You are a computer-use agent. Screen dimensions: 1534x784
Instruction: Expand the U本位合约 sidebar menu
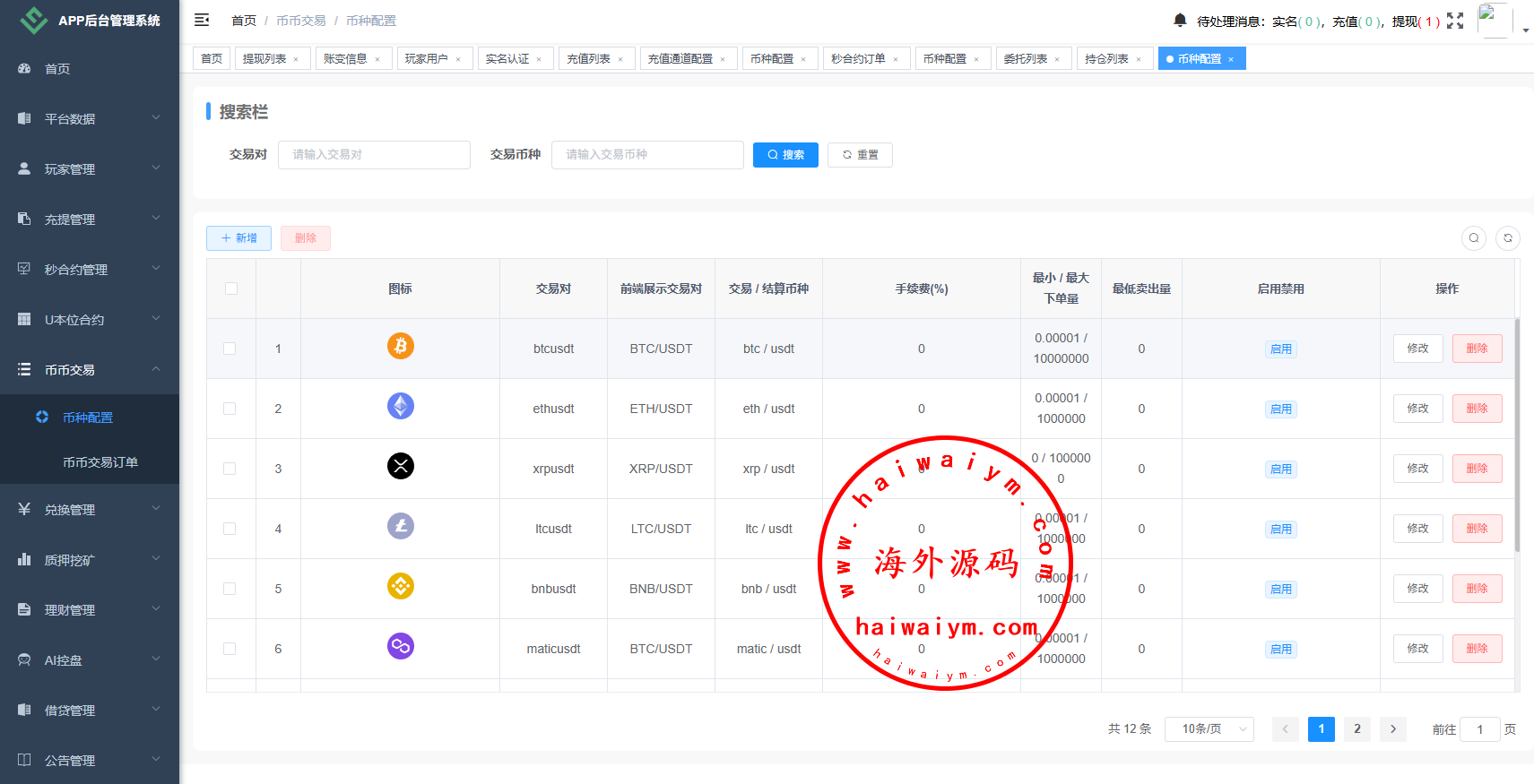tap(90, 319)
